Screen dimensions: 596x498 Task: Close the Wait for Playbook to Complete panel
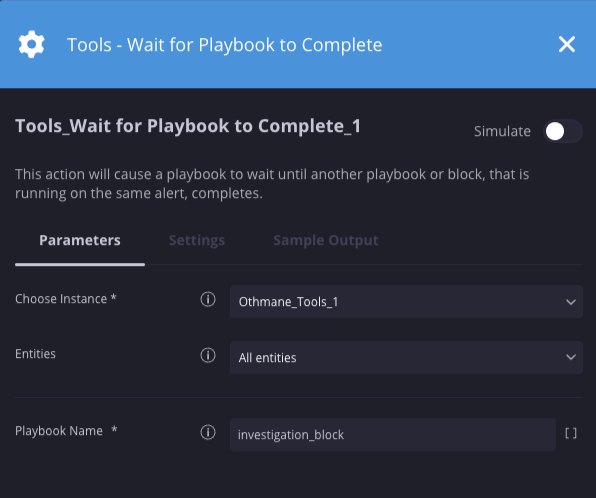567,44
